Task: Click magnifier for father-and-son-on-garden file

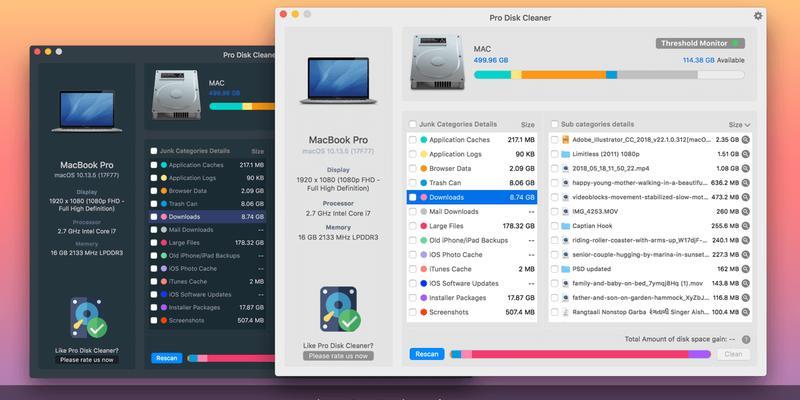Action: pyautogui.click(x=745, y=297)
